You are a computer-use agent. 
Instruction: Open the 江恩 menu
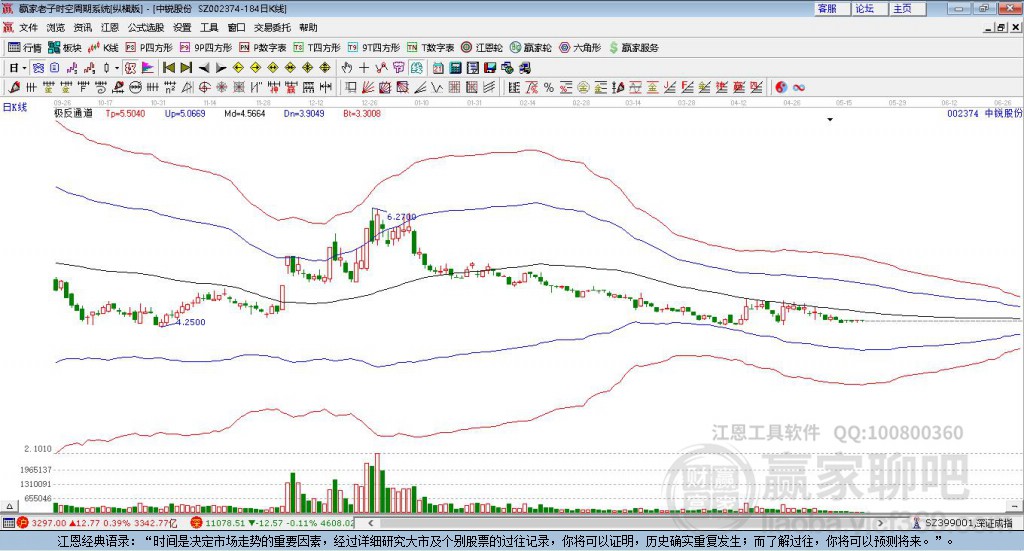point(110,27)
